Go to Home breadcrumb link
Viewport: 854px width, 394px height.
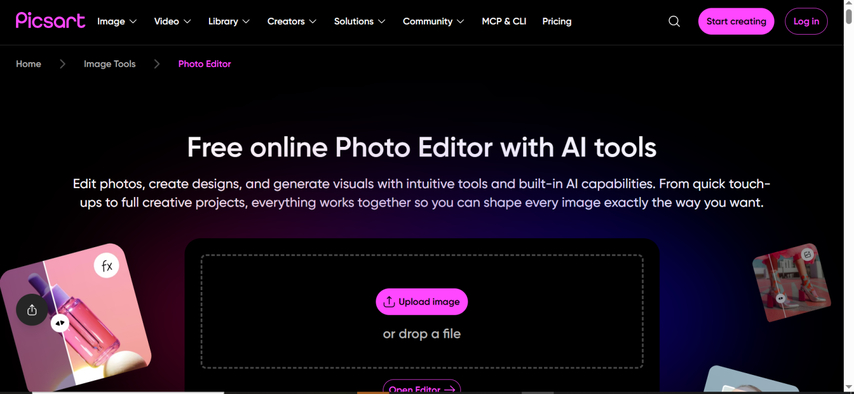coord(28,64)
